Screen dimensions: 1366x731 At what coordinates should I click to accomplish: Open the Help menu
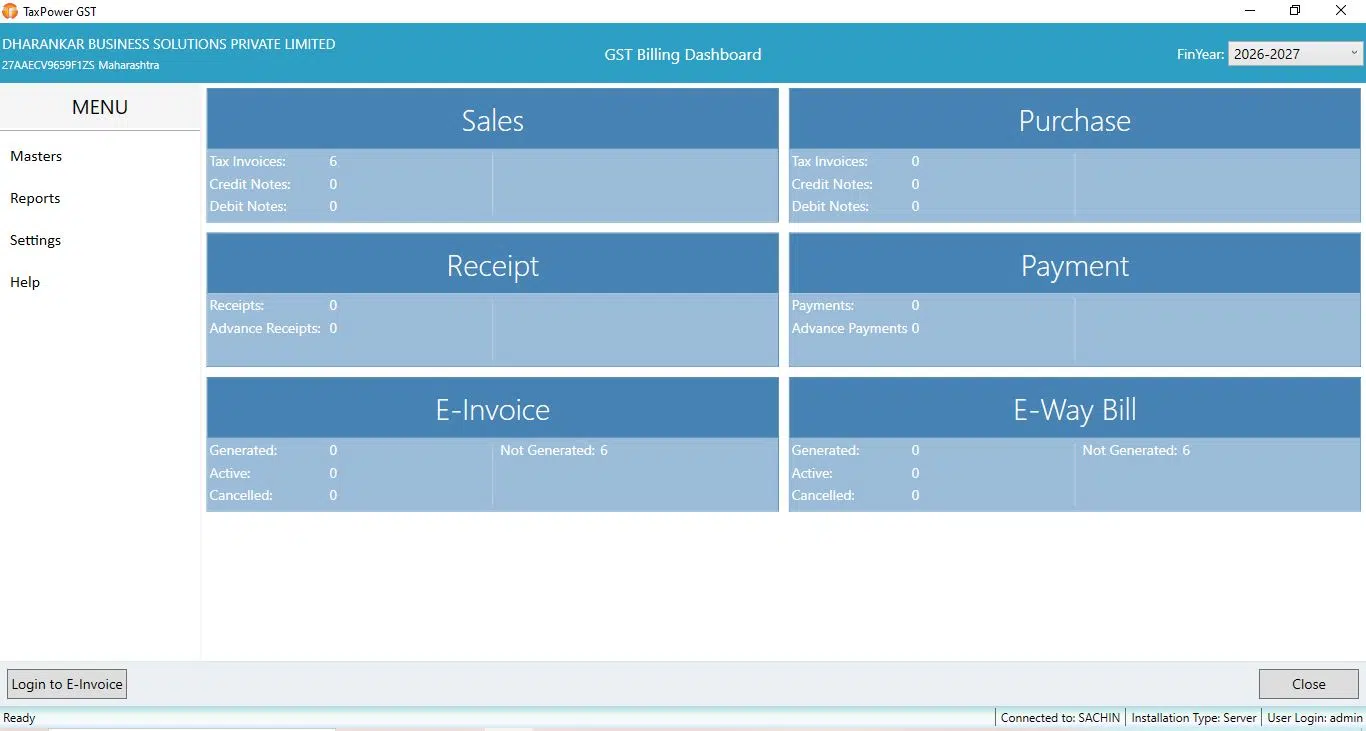[25, 282]
